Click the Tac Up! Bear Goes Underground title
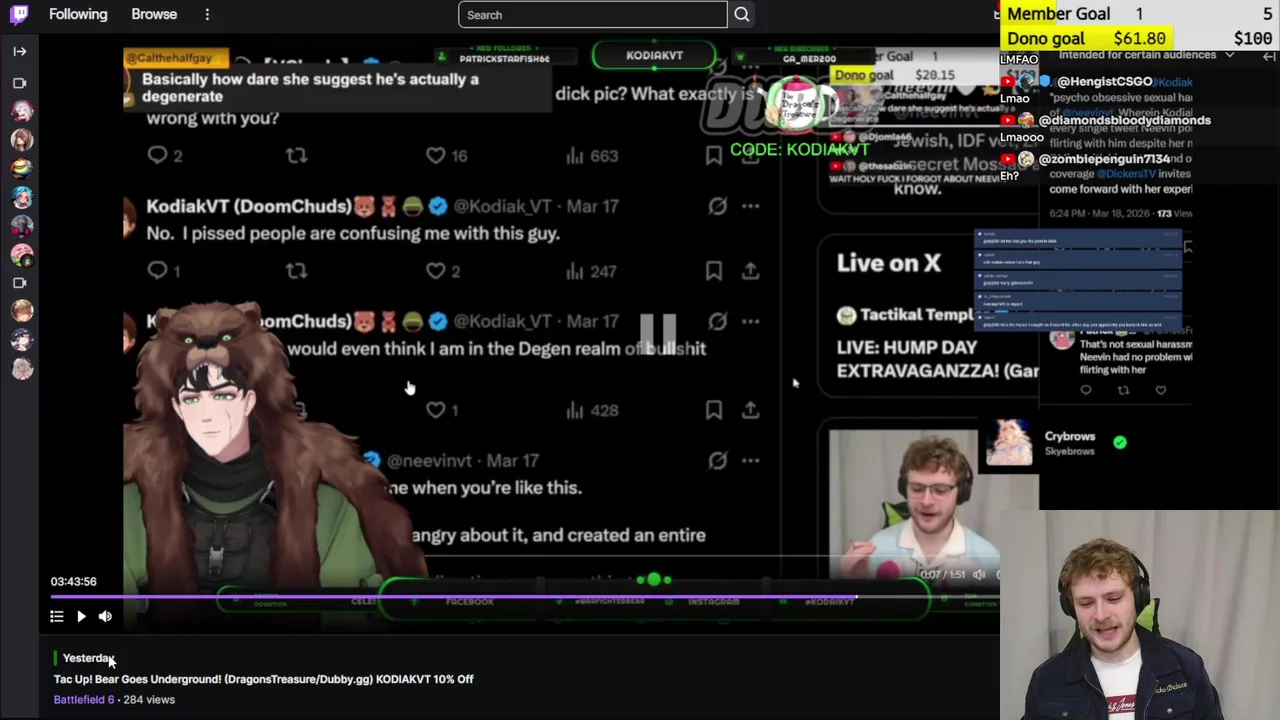This screenshot has width=1280, height=720. coord(264,679)
